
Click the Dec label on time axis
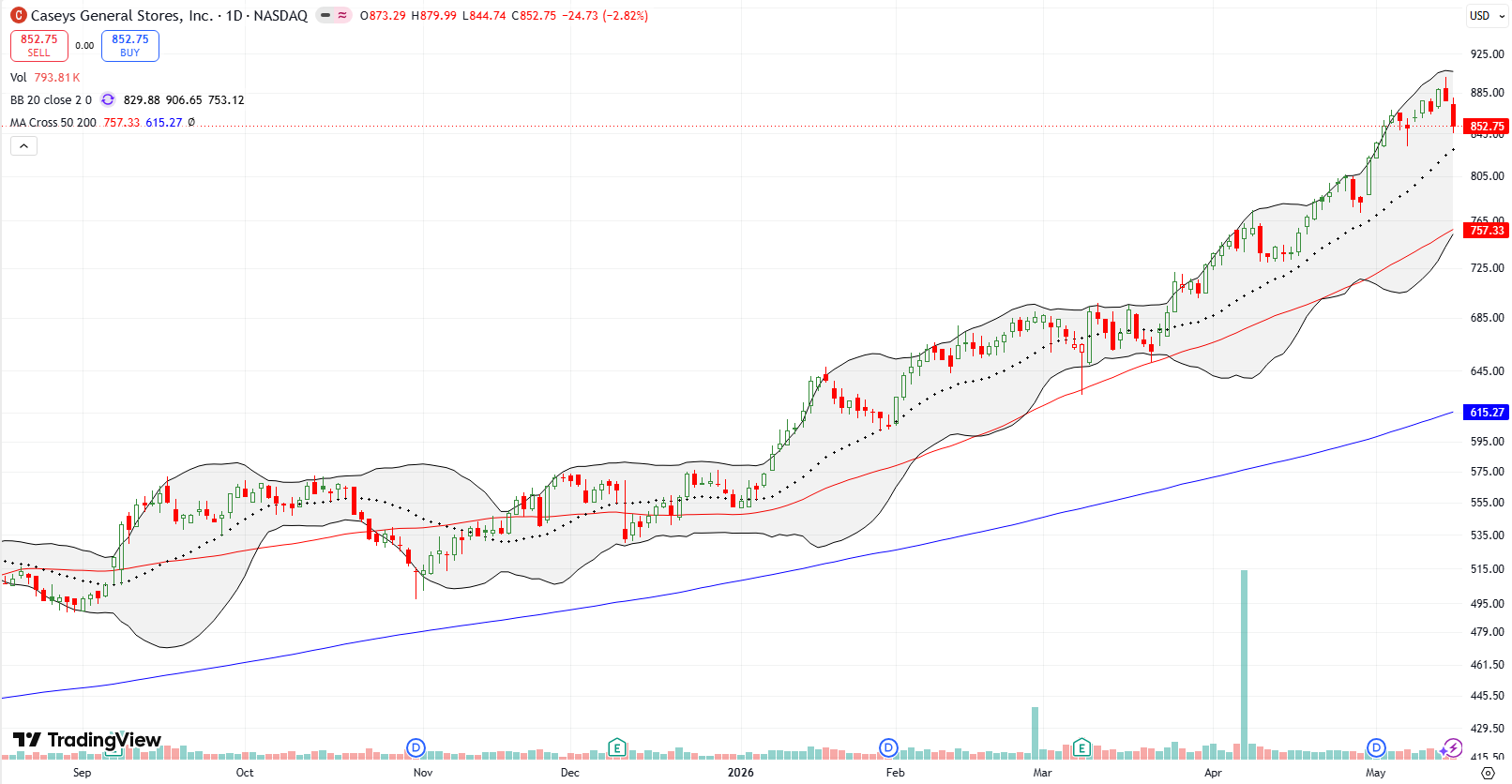tap(570, 773)
